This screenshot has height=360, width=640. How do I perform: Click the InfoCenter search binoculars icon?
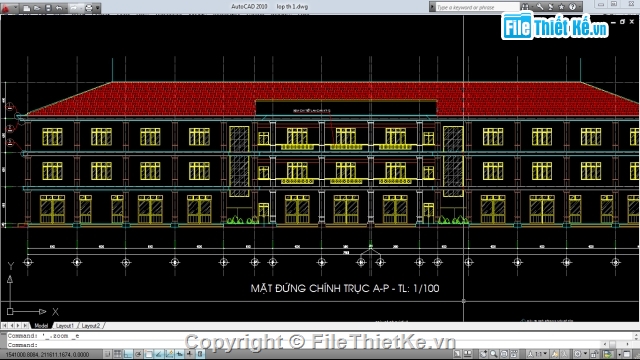(x=525, y=7)
